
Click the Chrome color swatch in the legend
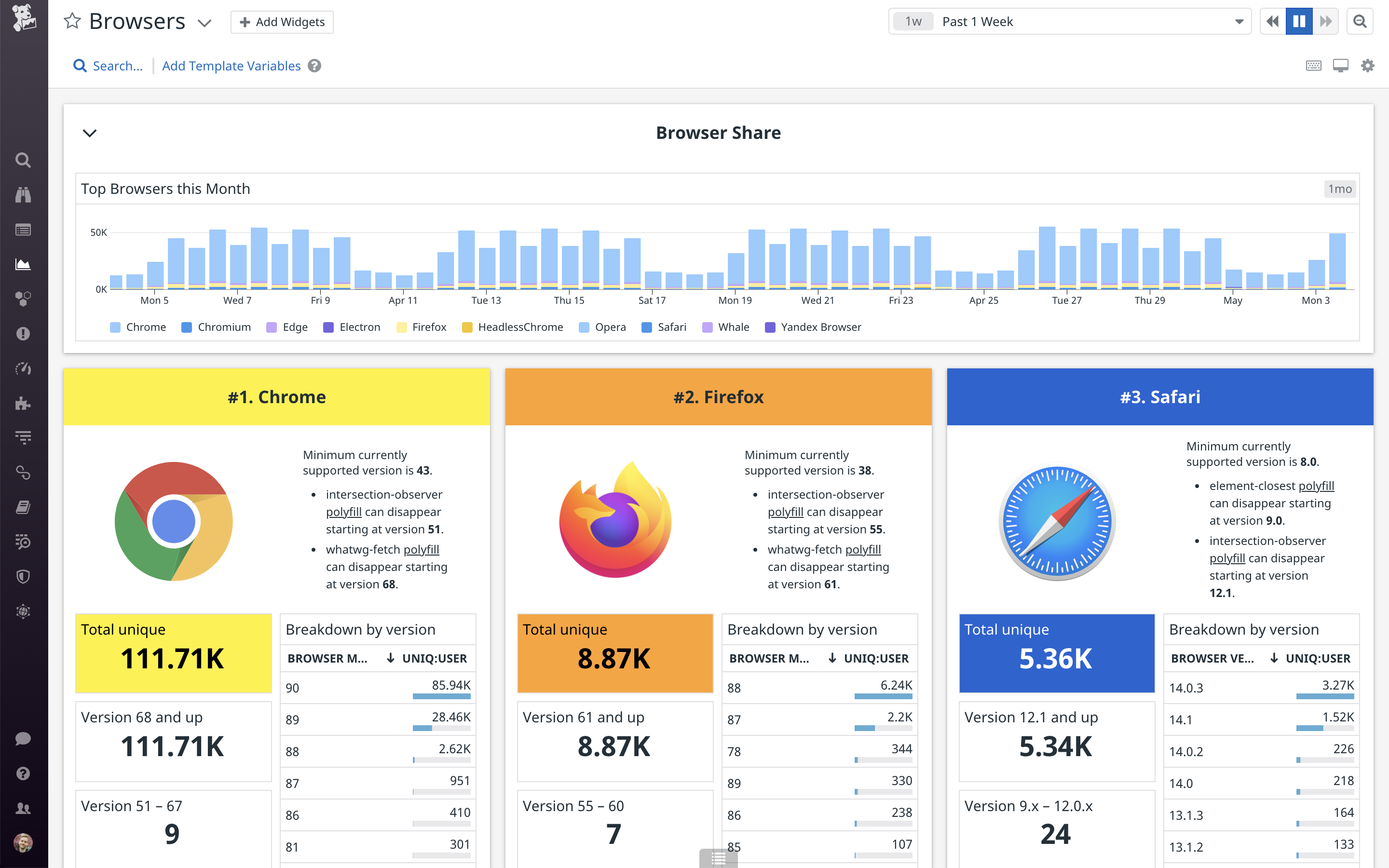point(114,326)
